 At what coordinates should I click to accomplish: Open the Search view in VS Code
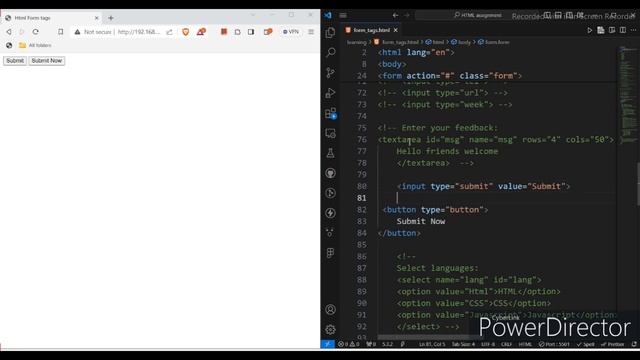[x=331, y=52]
